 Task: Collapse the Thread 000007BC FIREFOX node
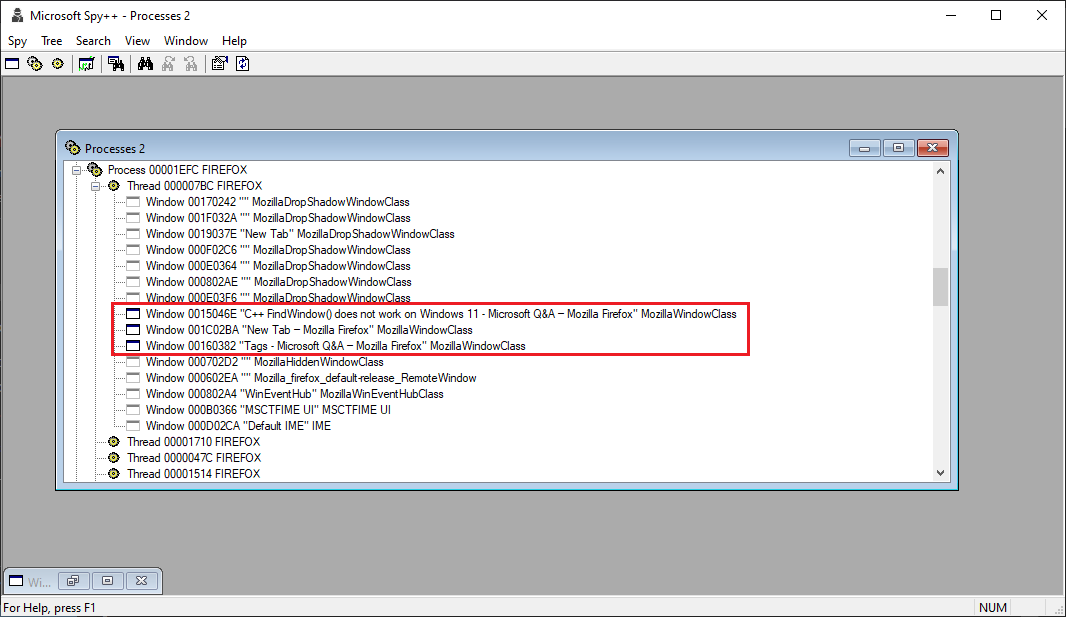click(95, 185)
